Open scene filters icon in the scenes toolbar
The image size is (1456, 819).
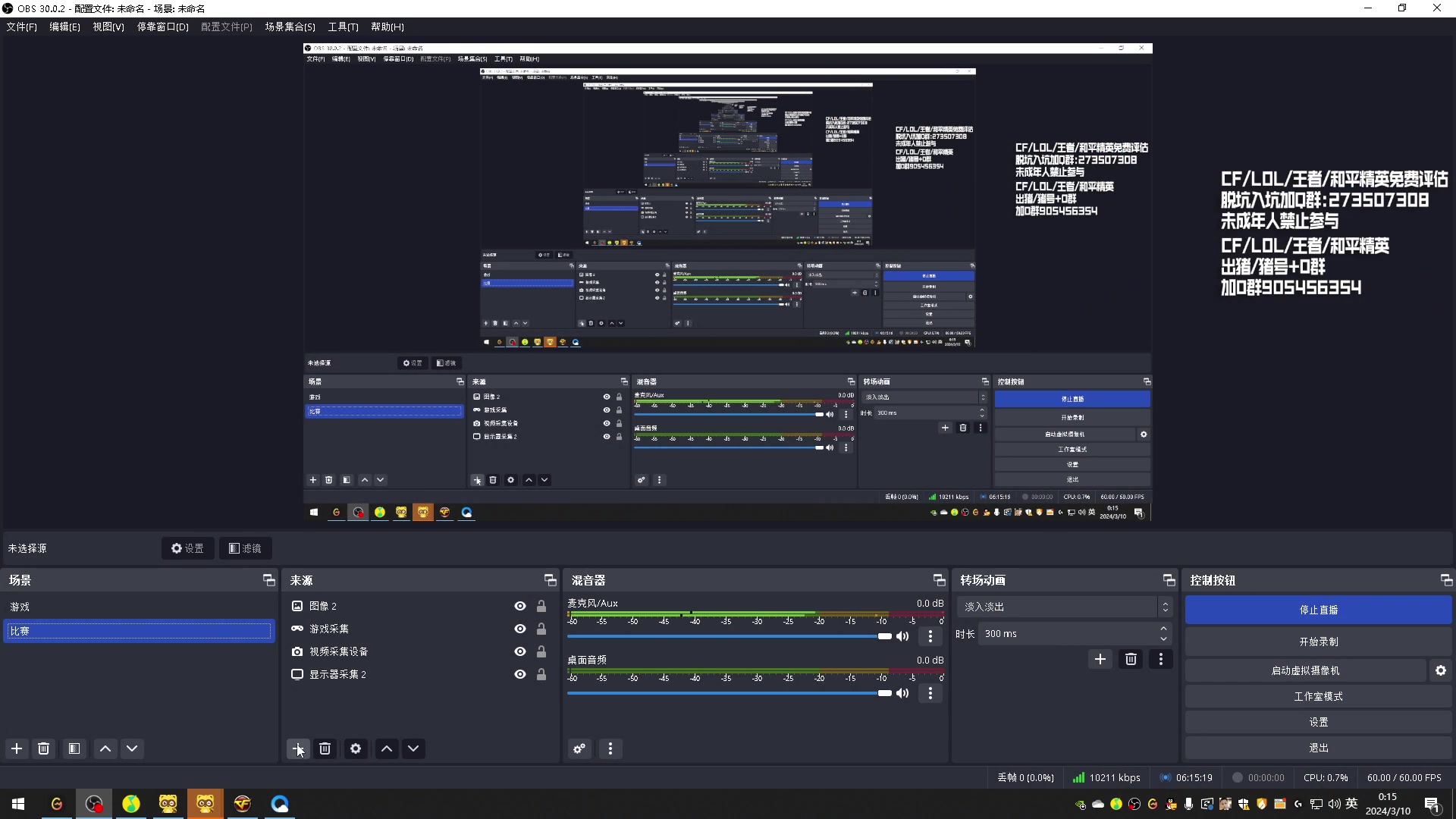coord(74,748)
